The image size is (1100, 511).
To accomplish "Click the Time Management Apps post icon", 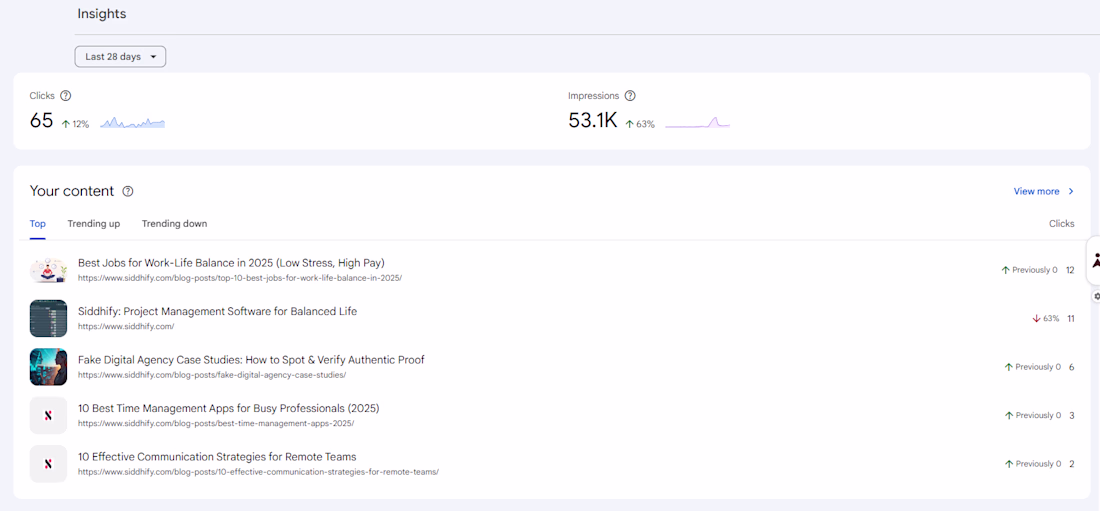I will pos(48,415).
